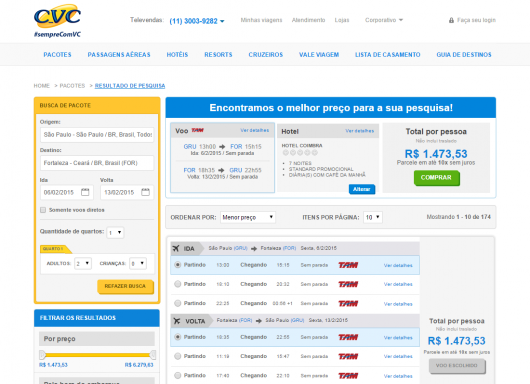530x384 pixels.
Task: Open the Ida date calendar icon
Action: pyautogui.click(x=85, y=192)
